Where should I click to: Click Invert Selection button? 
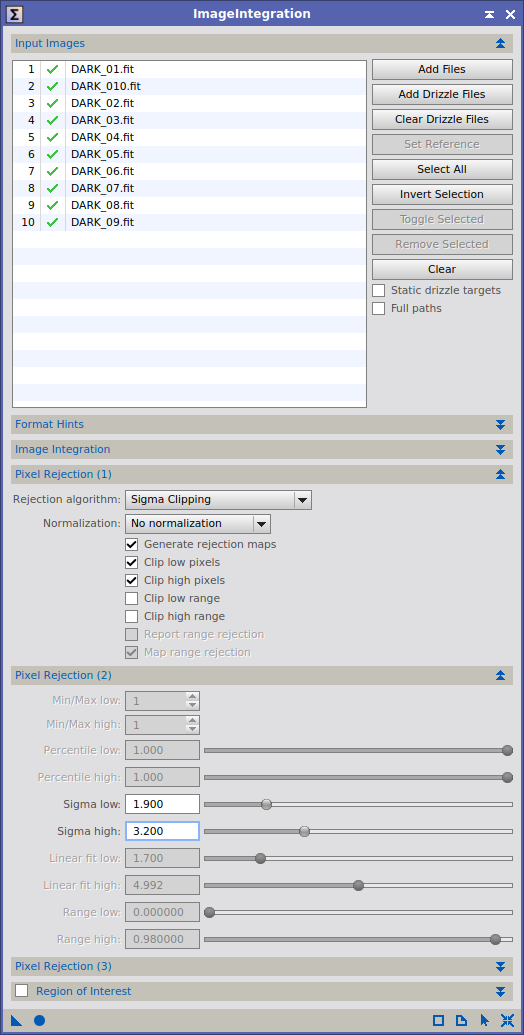(442, 194)
